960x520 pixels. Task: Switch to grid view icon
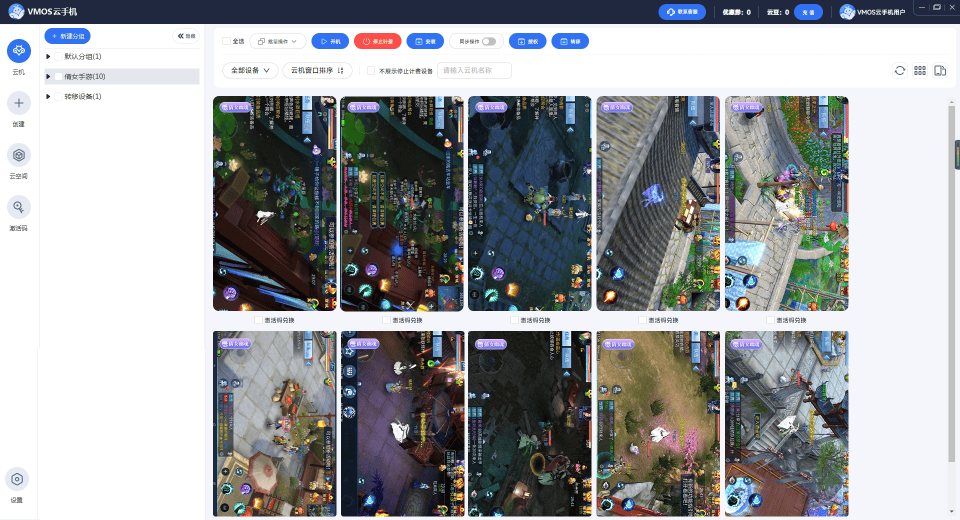[x=920, y=70]
